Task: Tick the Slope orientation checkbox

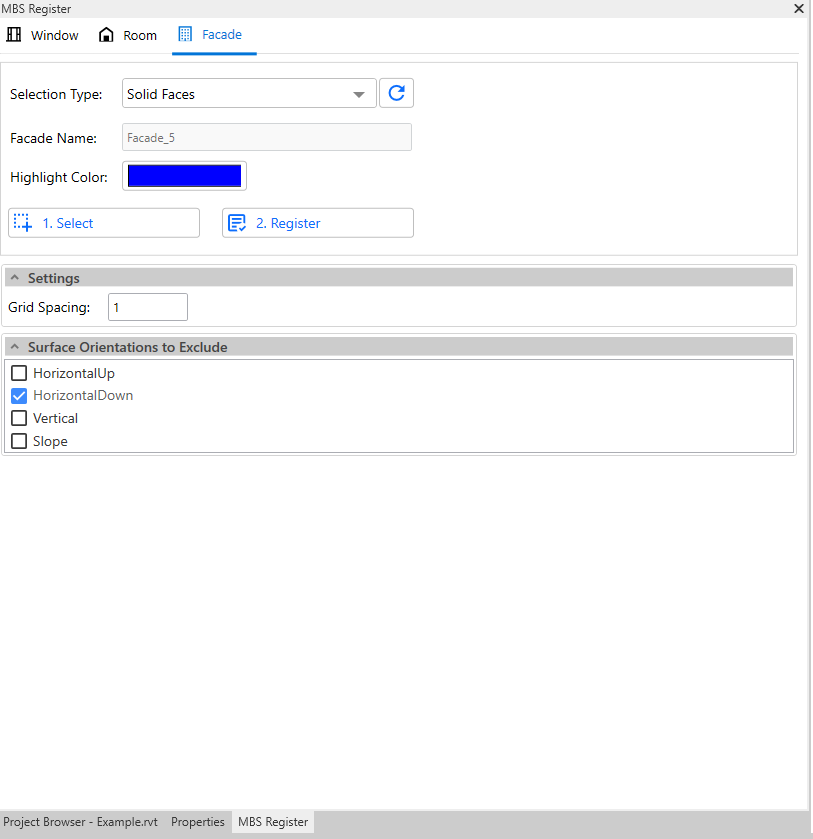Action: click(19, 441)
